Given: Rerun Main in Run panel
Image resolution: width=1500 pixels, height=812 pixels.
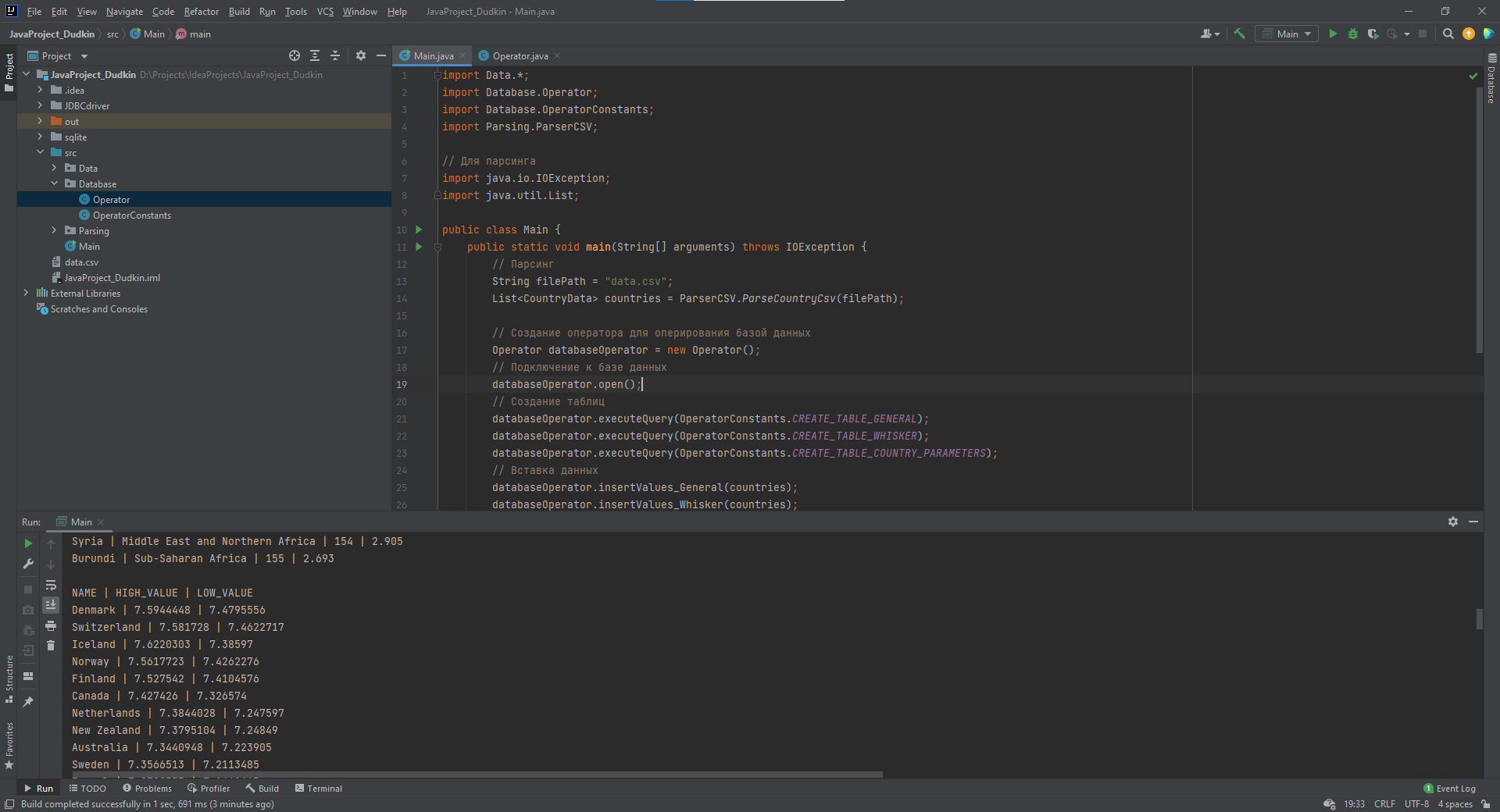Looking at the screenshot, I should click(x=28, y=543).
